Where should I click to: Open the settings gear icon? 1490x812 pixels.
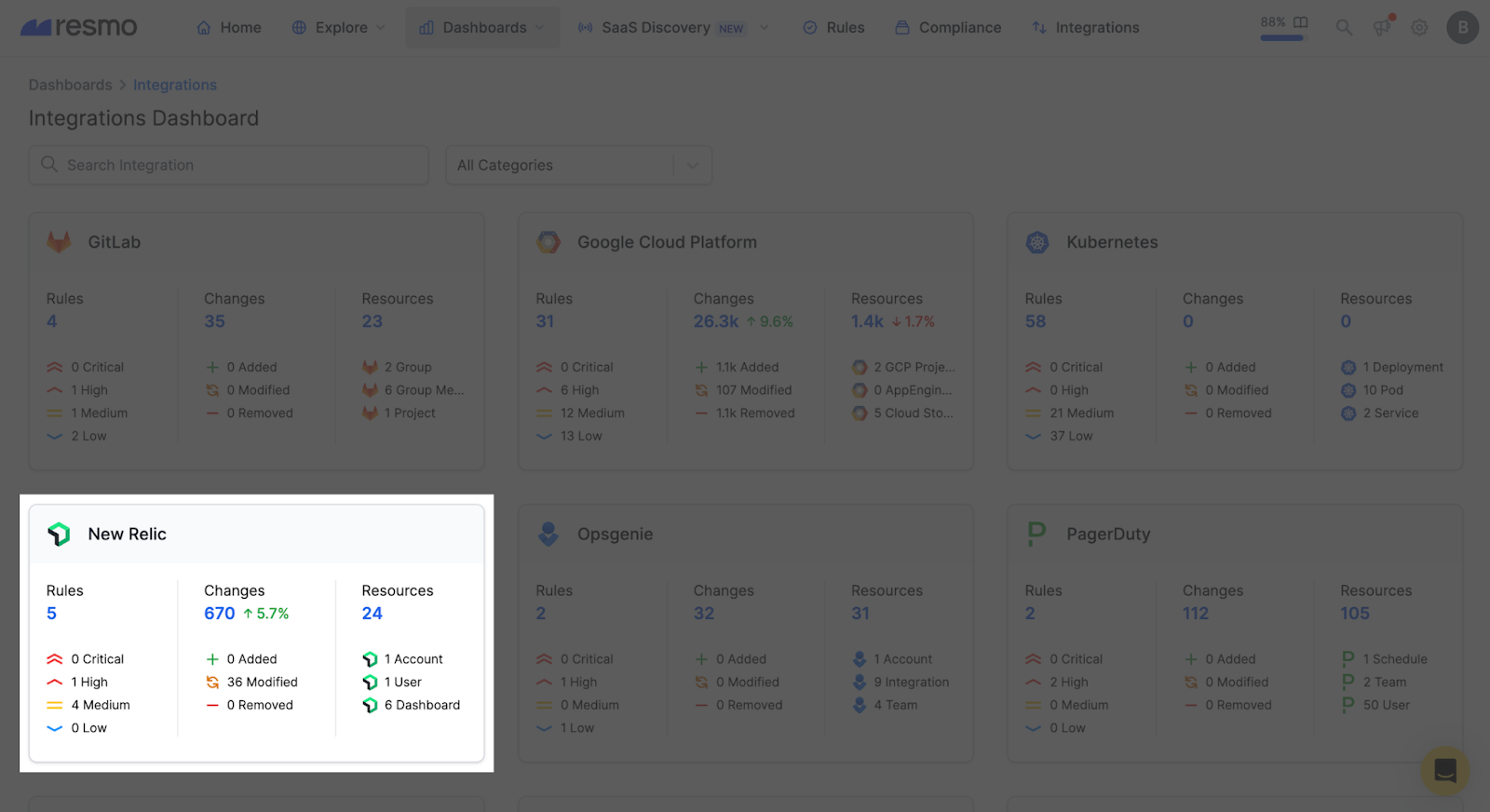pos(1419,28)
